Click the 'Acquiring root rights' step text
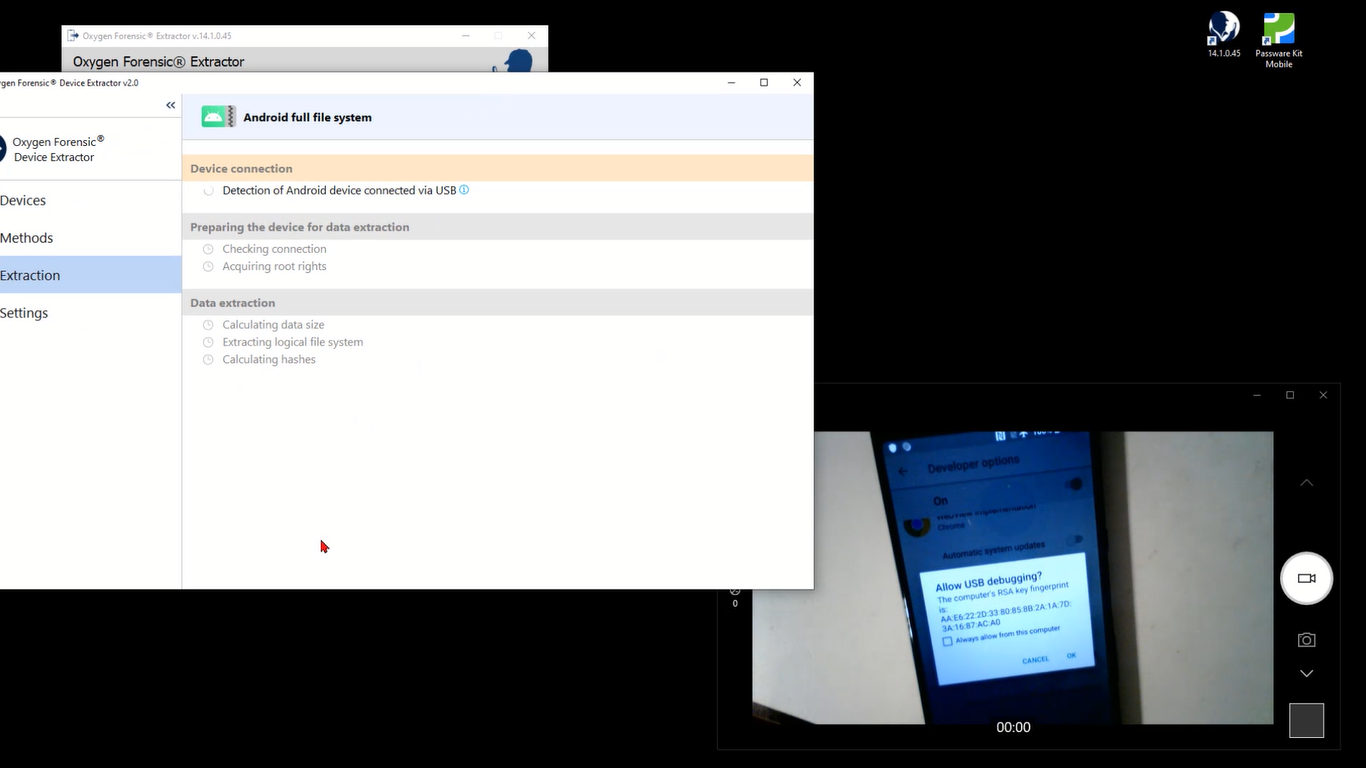Image resolution: width=1366 pixels, height=768 pixels. point(274,266)
